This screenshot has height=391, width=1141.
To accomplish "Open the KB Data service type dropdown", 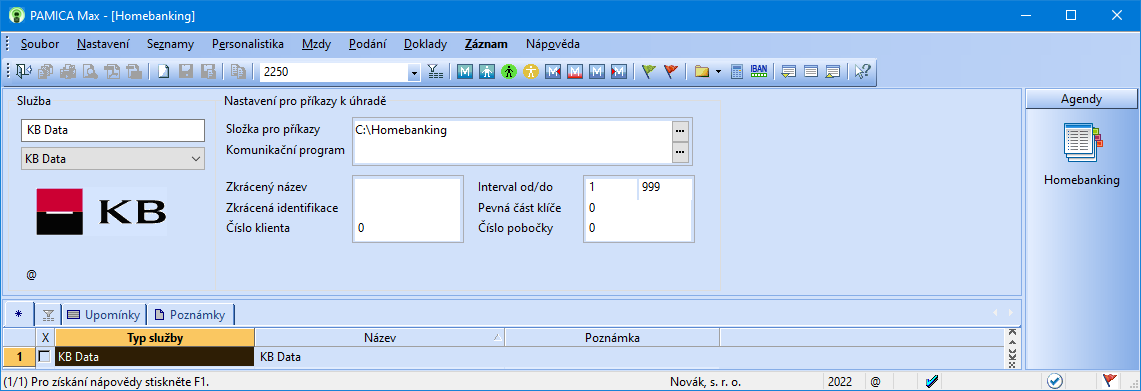I will 196,158.
